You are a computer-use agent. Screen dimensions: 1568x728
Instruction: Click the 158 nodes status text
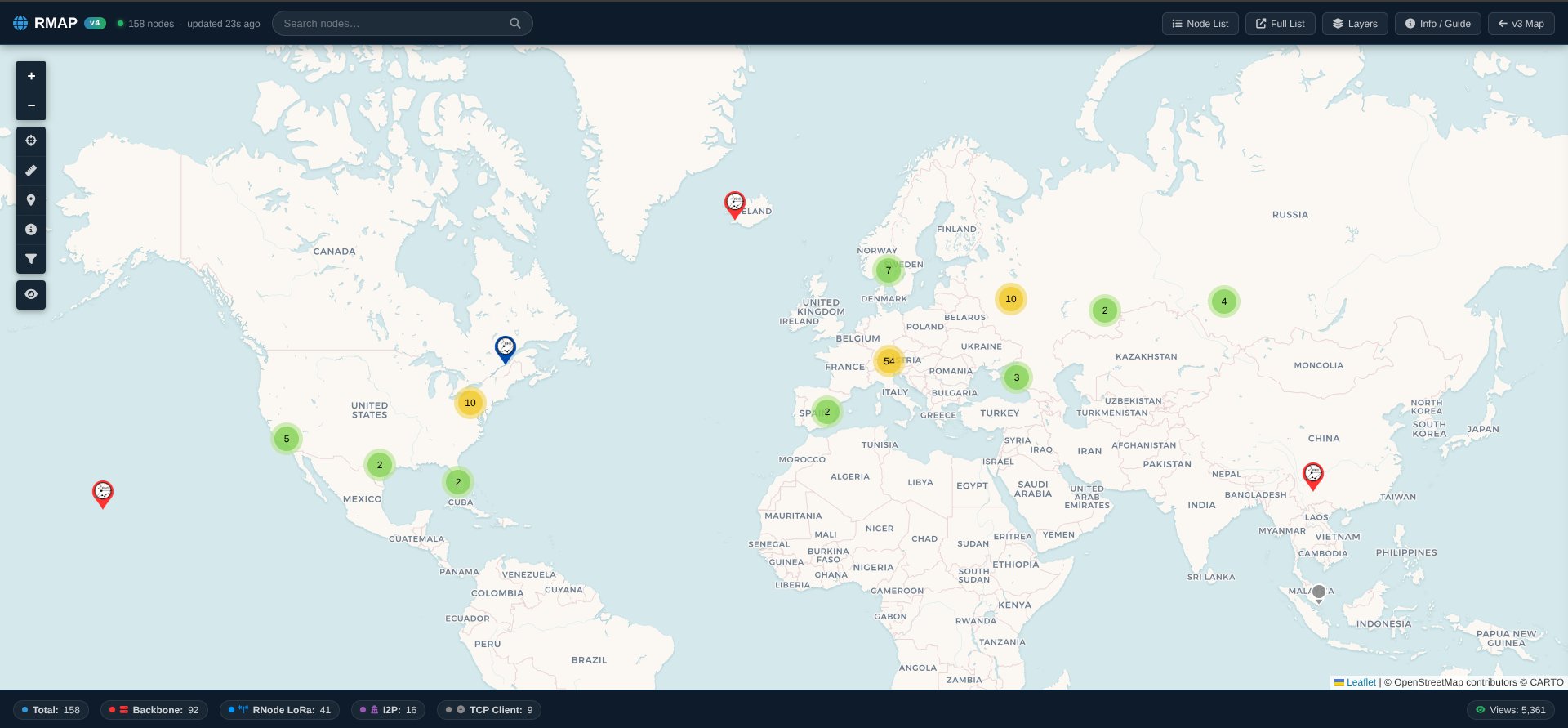151,24
